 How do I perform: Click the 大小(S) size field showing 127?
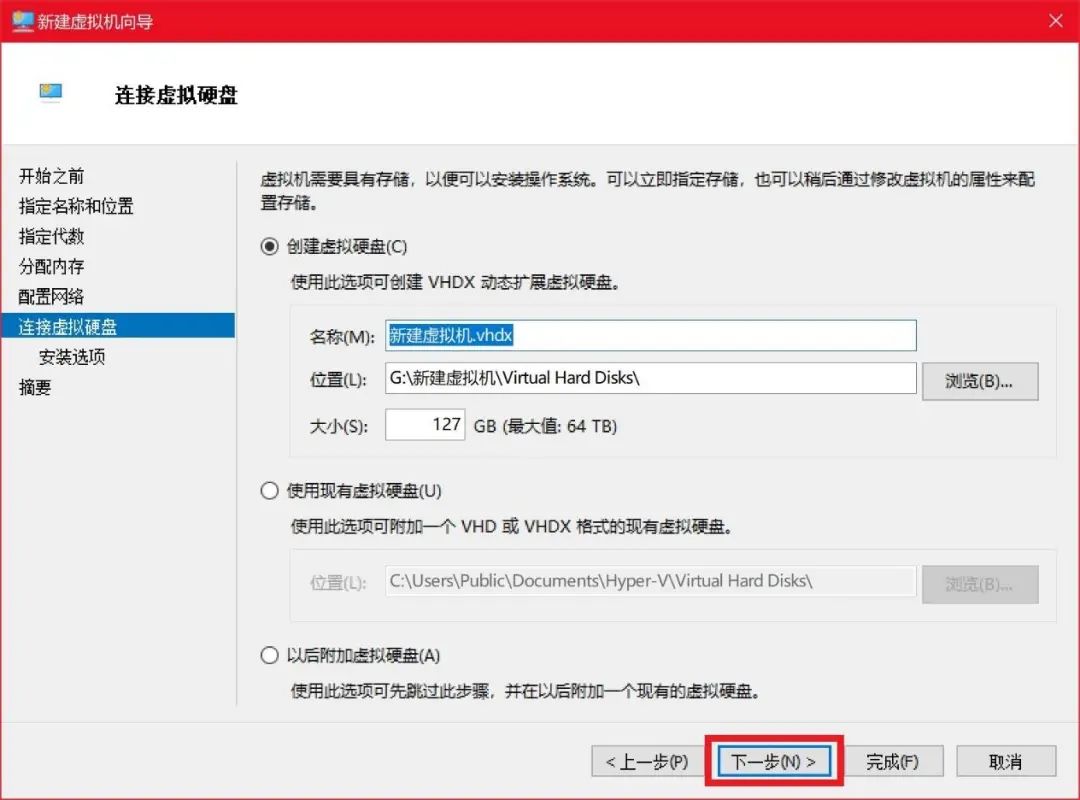coord(424,424)
